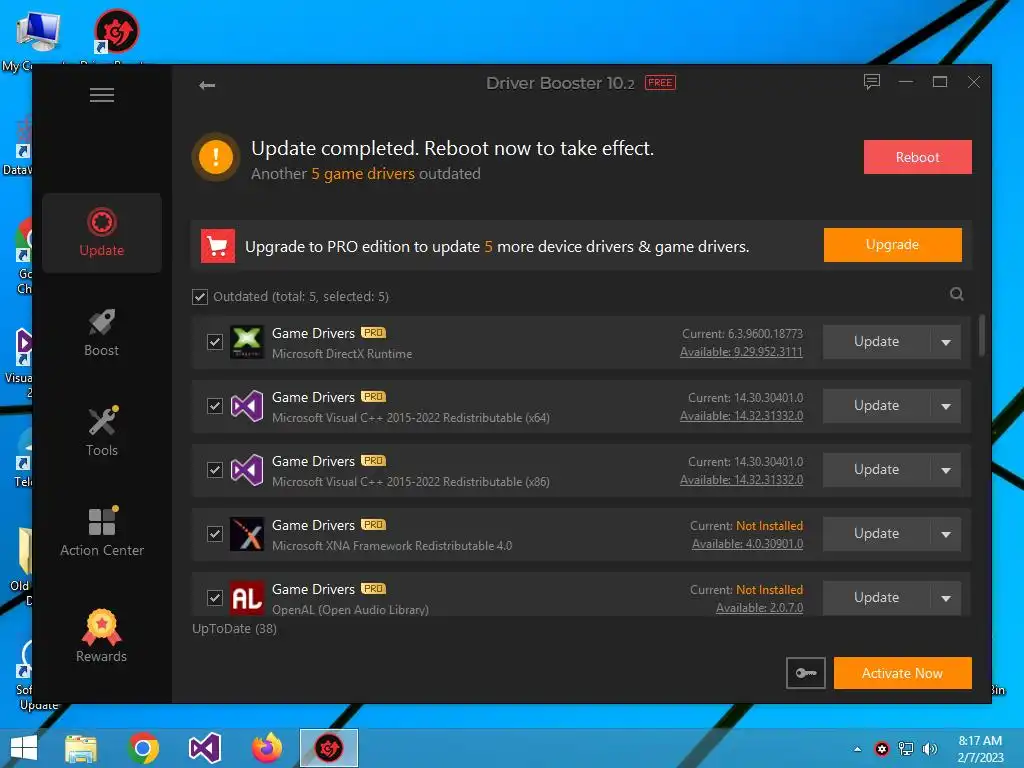Click Driver Booster taskbar icon
Image resolution: width=1024 pixels, height=768 pixels.
coord(328,748)
